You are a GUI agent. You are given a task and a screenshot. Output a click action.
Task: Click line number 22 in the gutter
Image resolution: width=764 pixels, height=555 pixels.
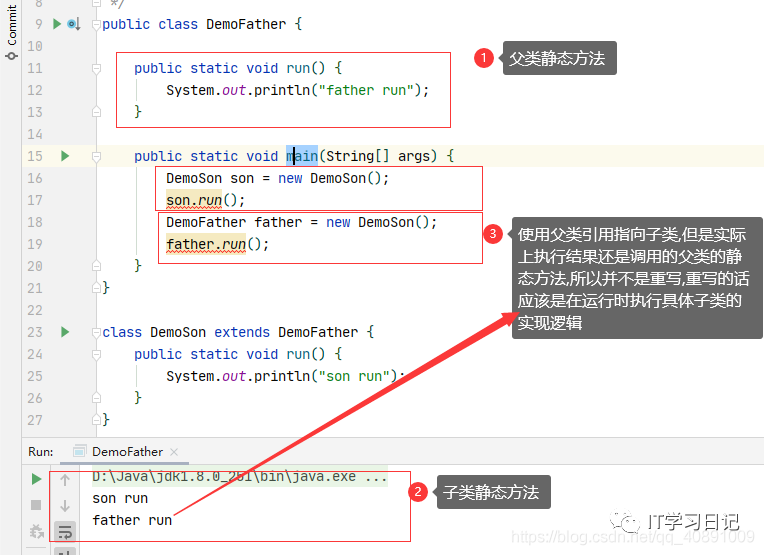35,310
